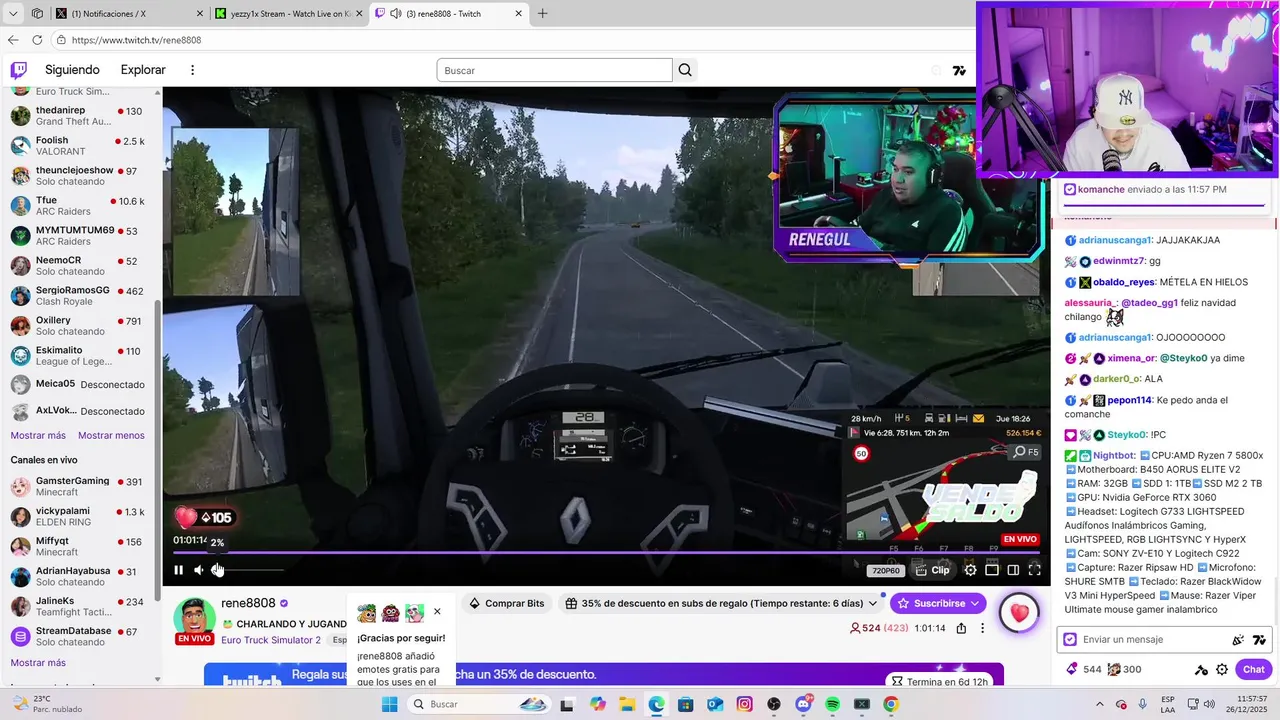Open the 7TV emote menu in chat
The image size is (1280, 720).
[1259, 639]
